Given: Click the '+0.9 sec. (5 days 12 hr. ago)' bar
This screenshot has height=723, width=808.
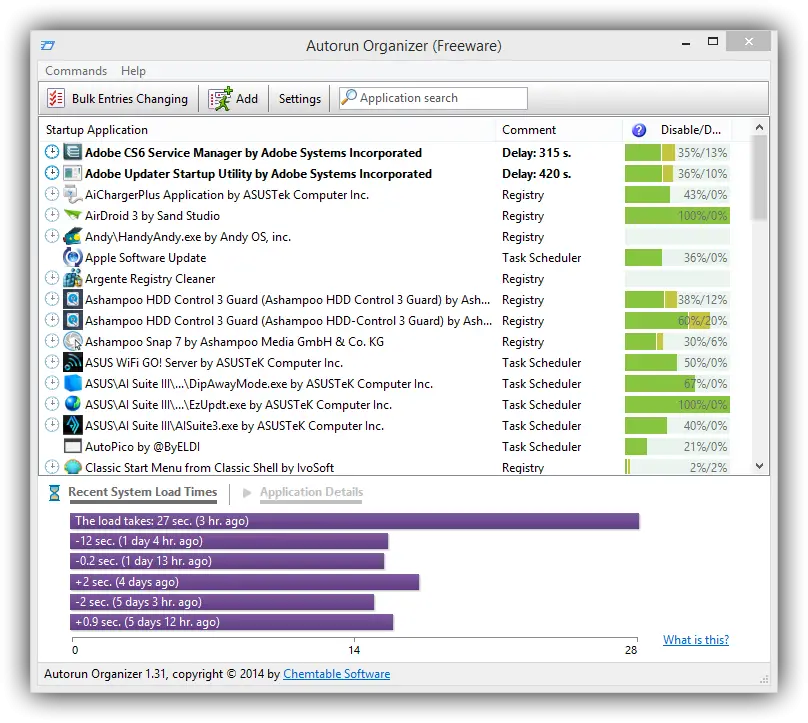Looking at the screenshot, I should tap(231, 622).
